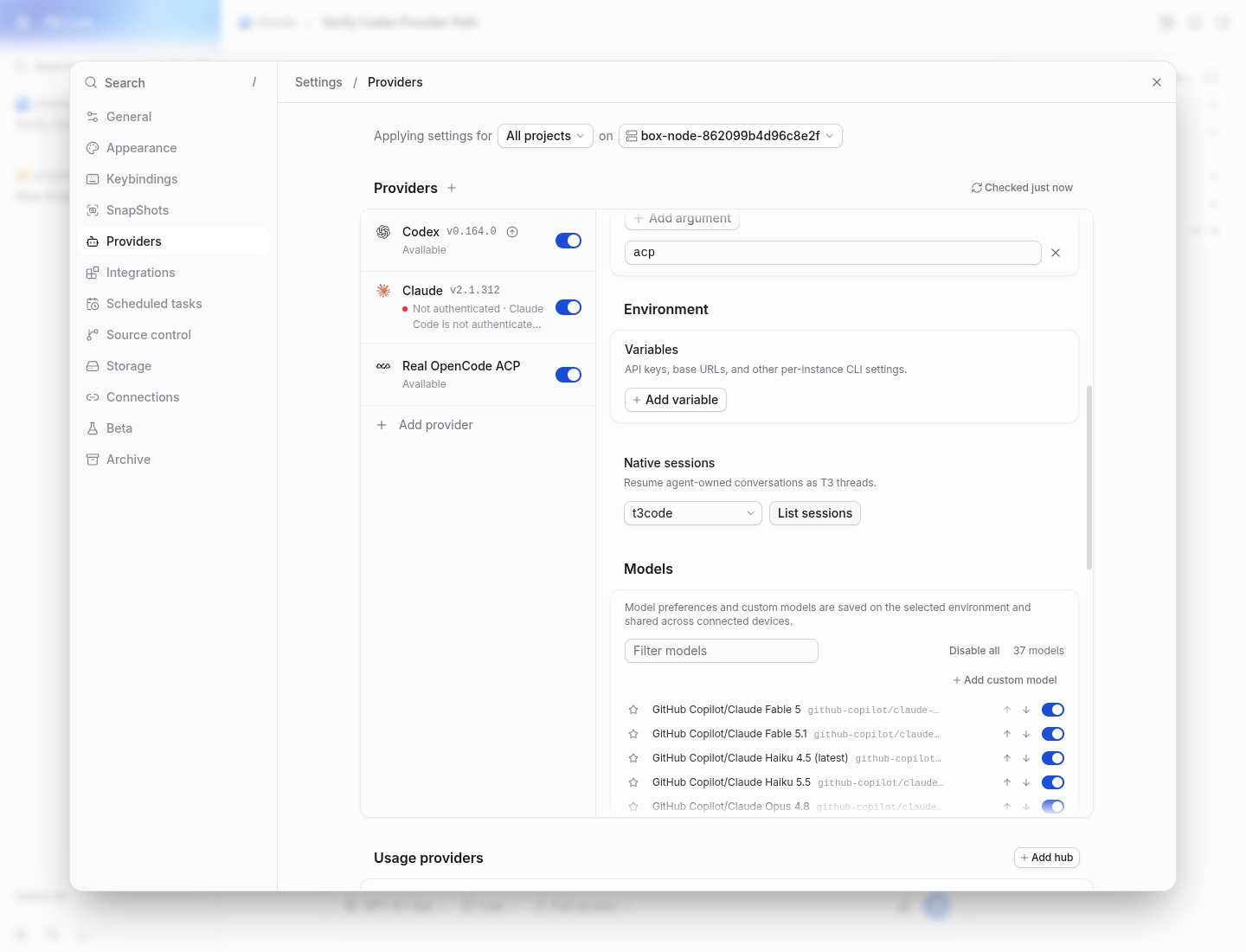Click the plus icon beside Providers heading

pyautogui.click(x=452, y=188)
